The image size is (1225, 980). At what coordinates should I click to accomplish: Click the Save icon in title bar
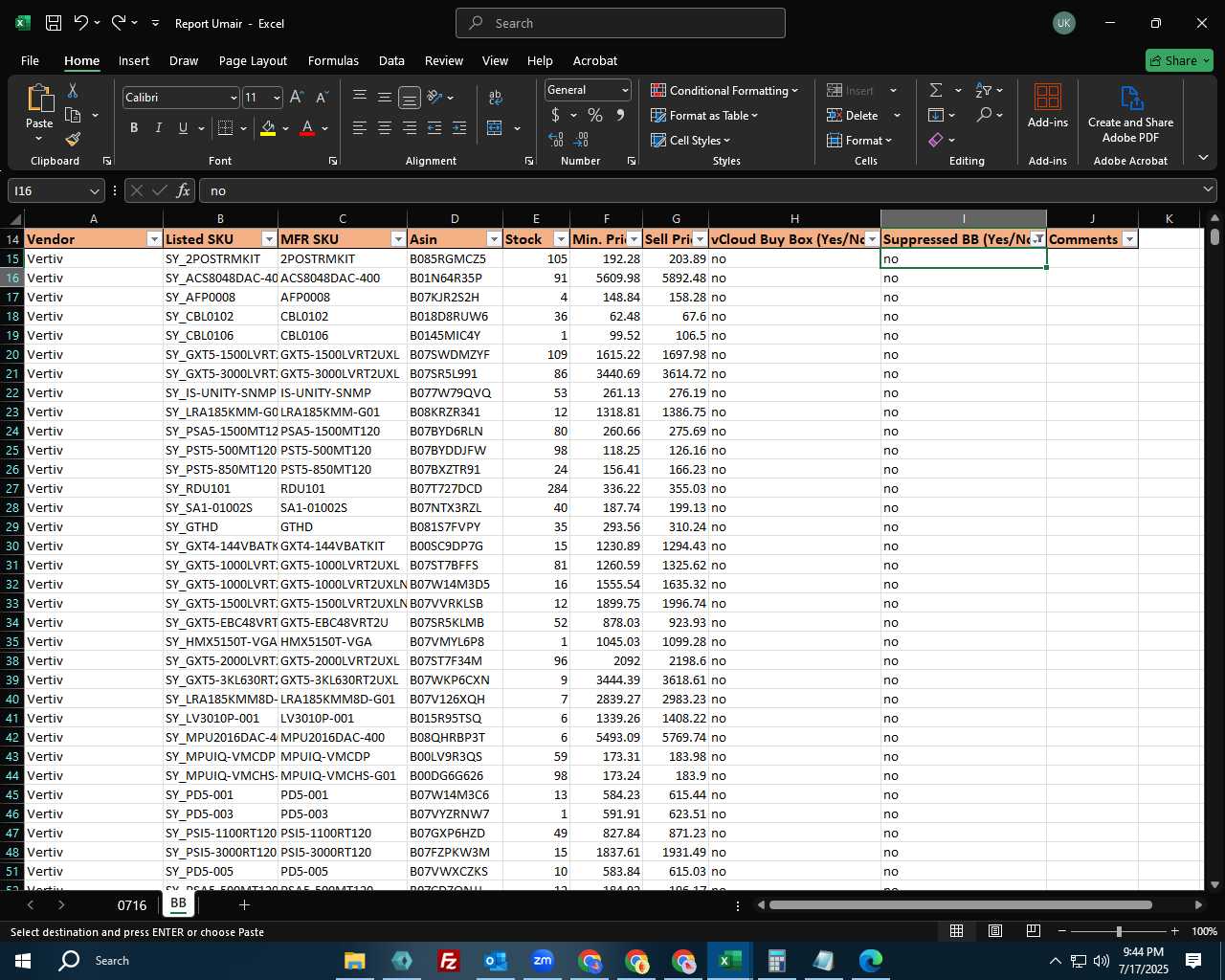[x=54, y=23]
